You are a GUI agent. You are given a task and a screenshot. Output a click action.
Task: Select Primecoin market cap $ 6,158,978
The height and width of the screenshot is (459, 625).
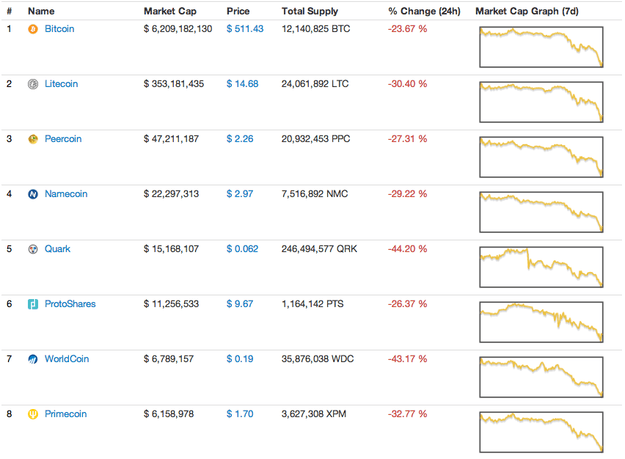pos(169,414)
